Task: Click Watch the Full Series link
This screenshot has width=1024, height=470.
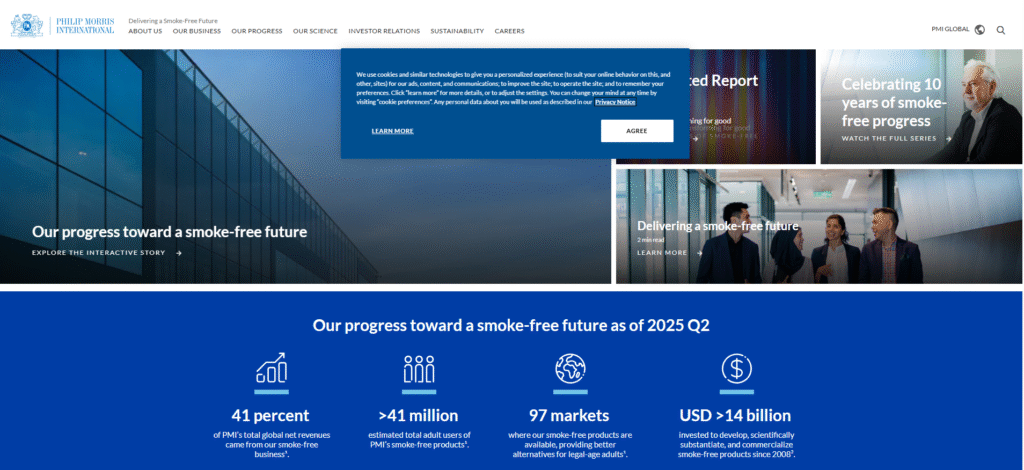Action: [x=889, y=138]
